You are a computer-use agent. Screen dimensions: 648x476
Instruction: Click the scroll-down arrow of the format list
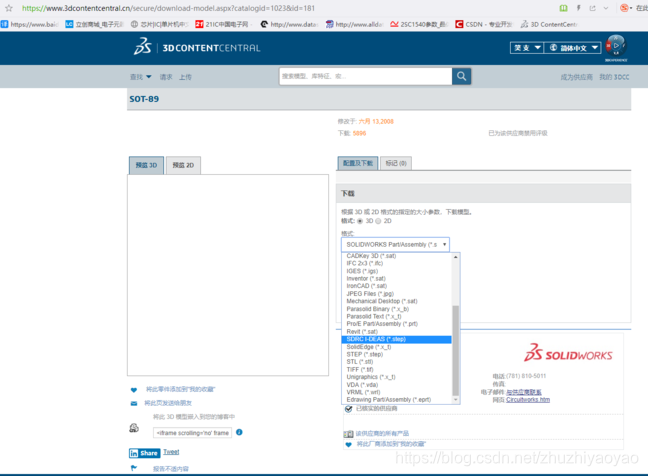tap(455, 400)
